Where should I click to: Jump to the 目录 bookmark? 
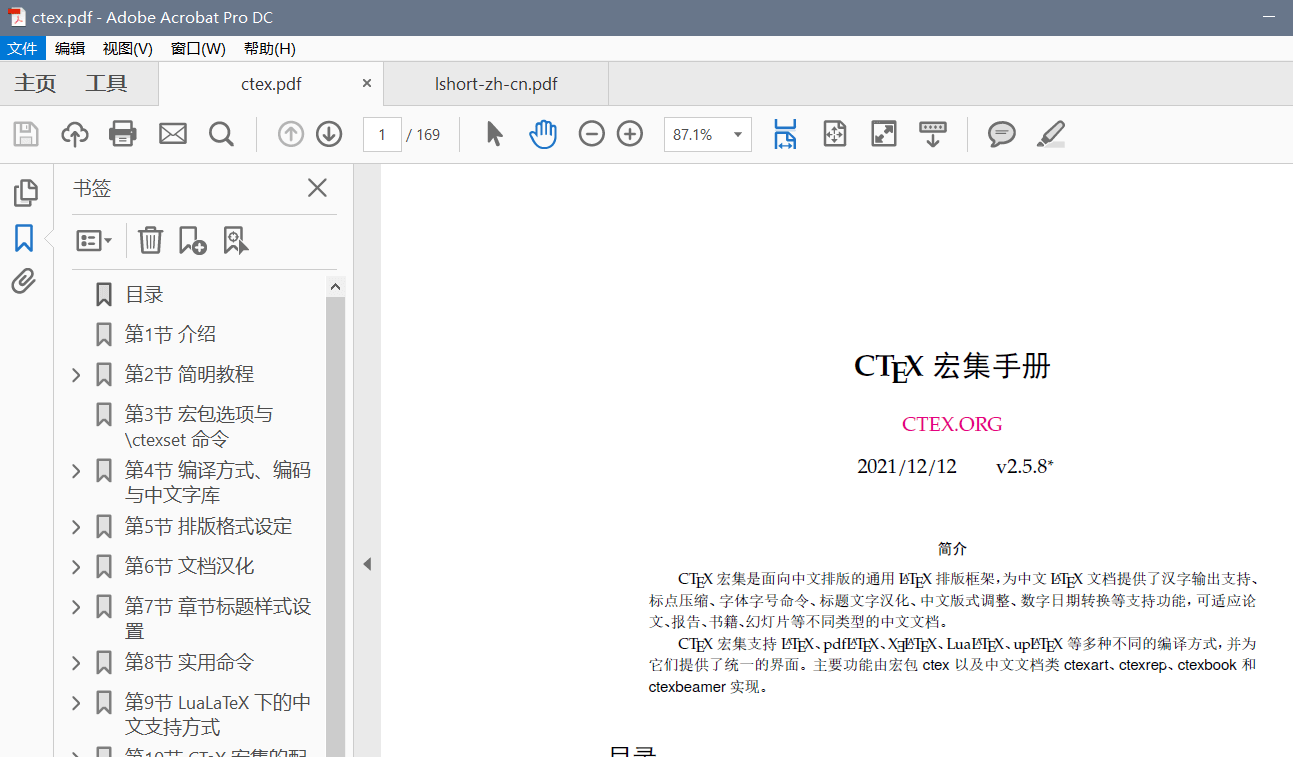[144, 295]
